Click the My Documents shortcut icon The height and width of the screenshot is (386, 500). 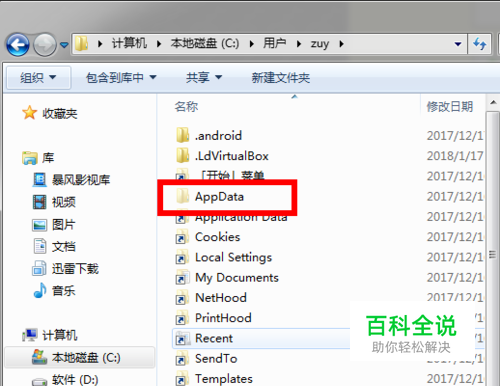pyautogui.click(x=182, y=278)
